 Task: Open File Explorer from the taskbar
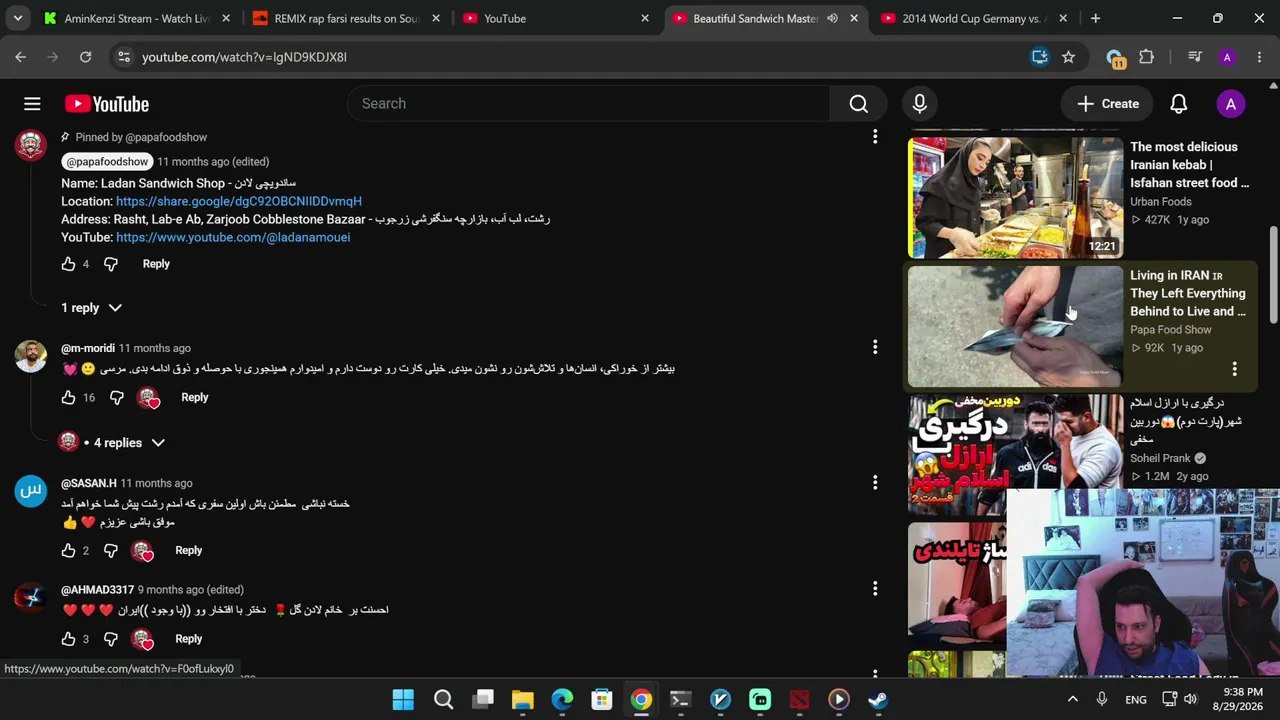click(x=522, y=699)
